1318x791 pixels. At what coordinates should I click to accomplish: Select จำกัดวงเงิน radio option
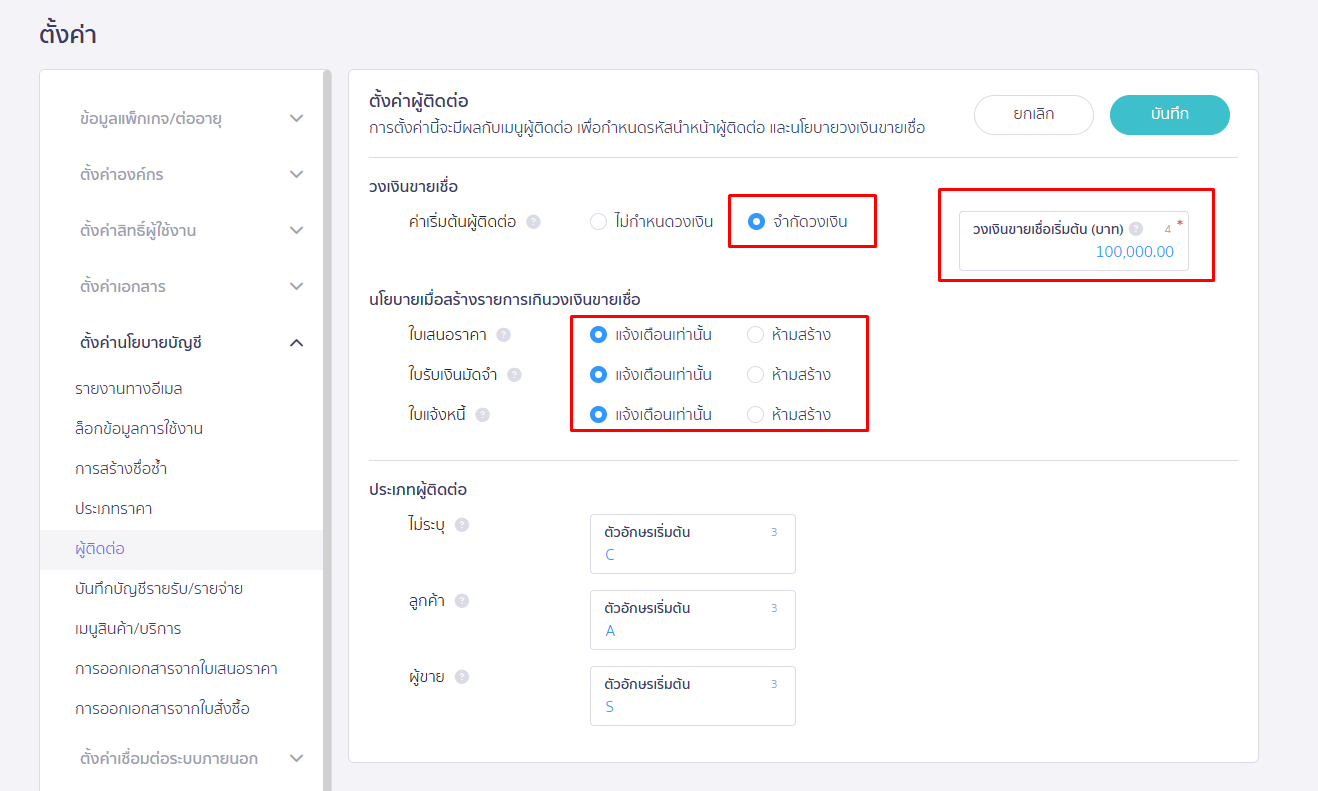(x=757, y=222)
